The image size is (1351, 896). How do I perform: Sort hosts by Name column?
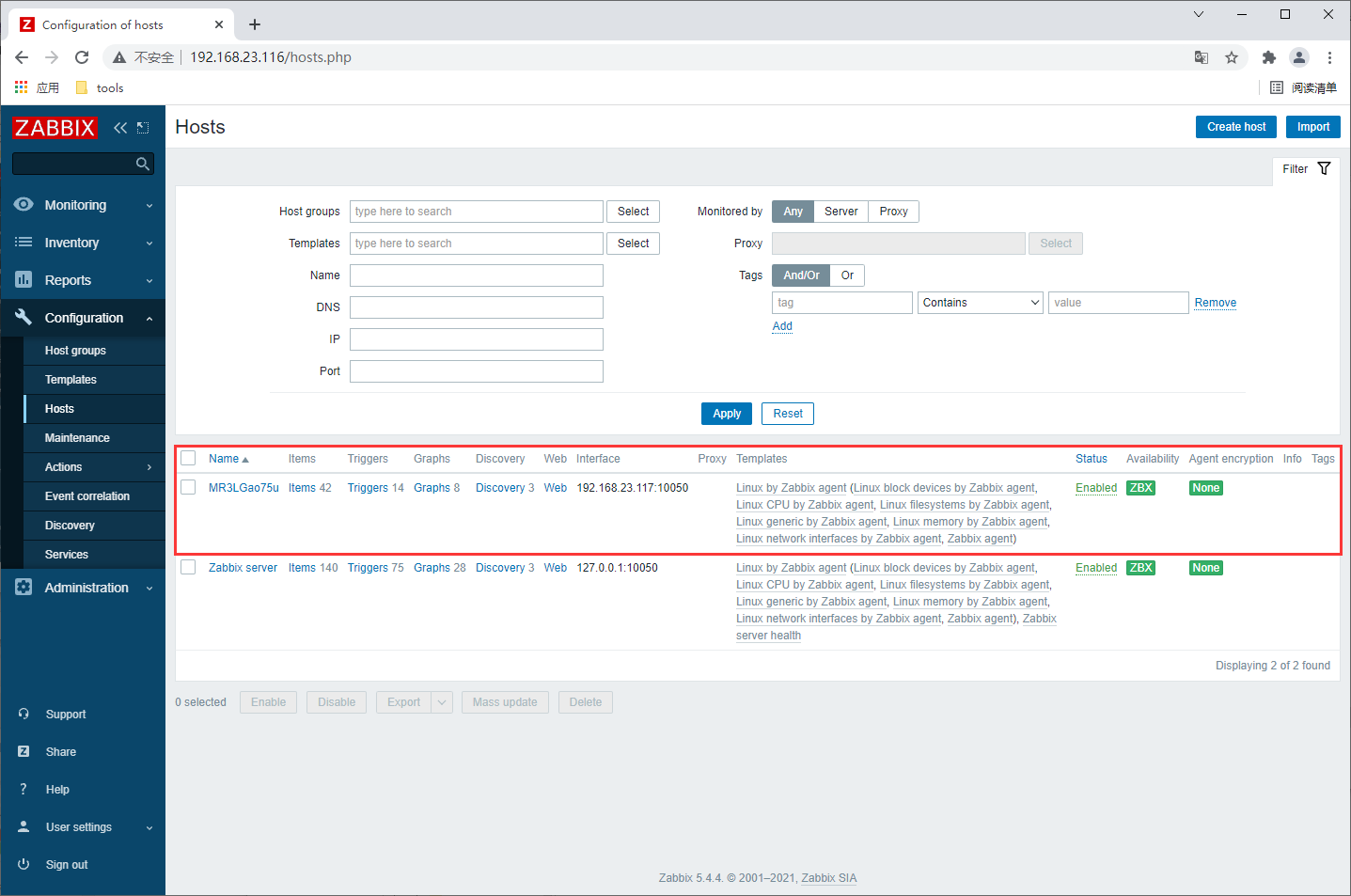228,459
